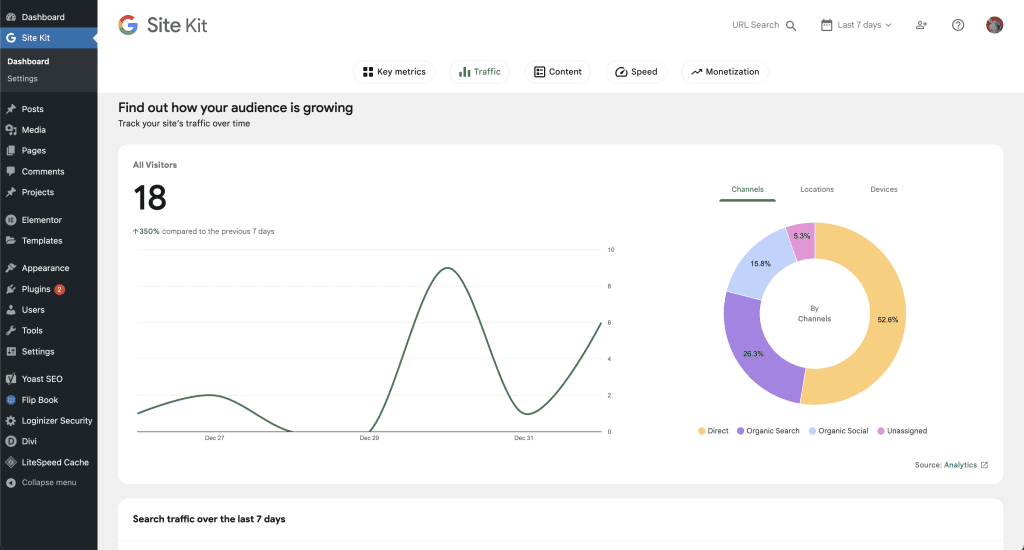Image resolution: width=1024 pixels, height=550 pixels.
Task: Click the Users person icon
Action: pyautogui.click(x=11, y=310)
